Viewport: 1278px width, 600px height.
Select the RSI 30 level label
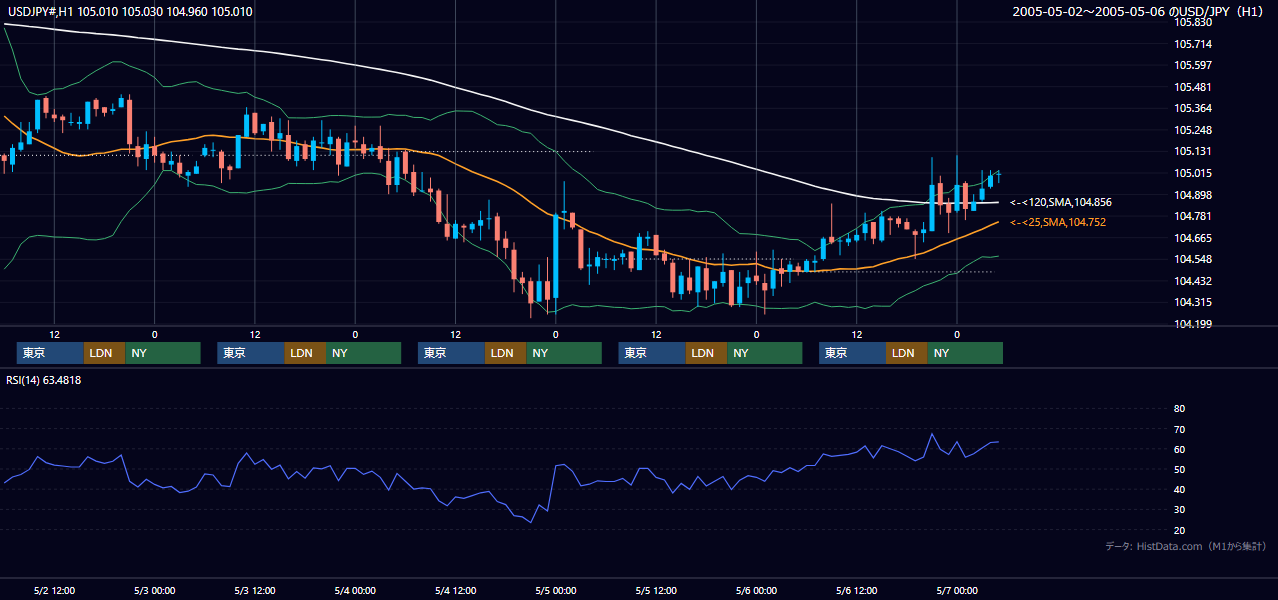(1179, 510)
